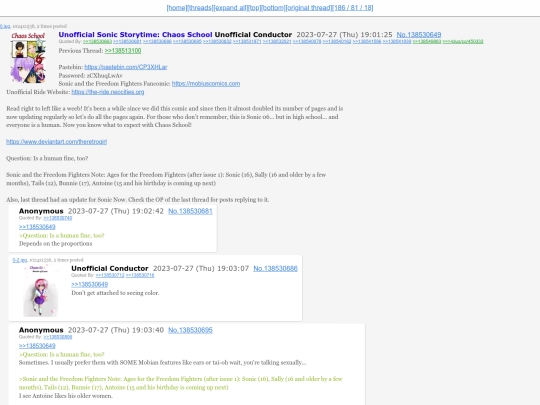Click >>138530716 quoted-by link in the 19:03:07 post
The image size is (540, 405).
140,275
